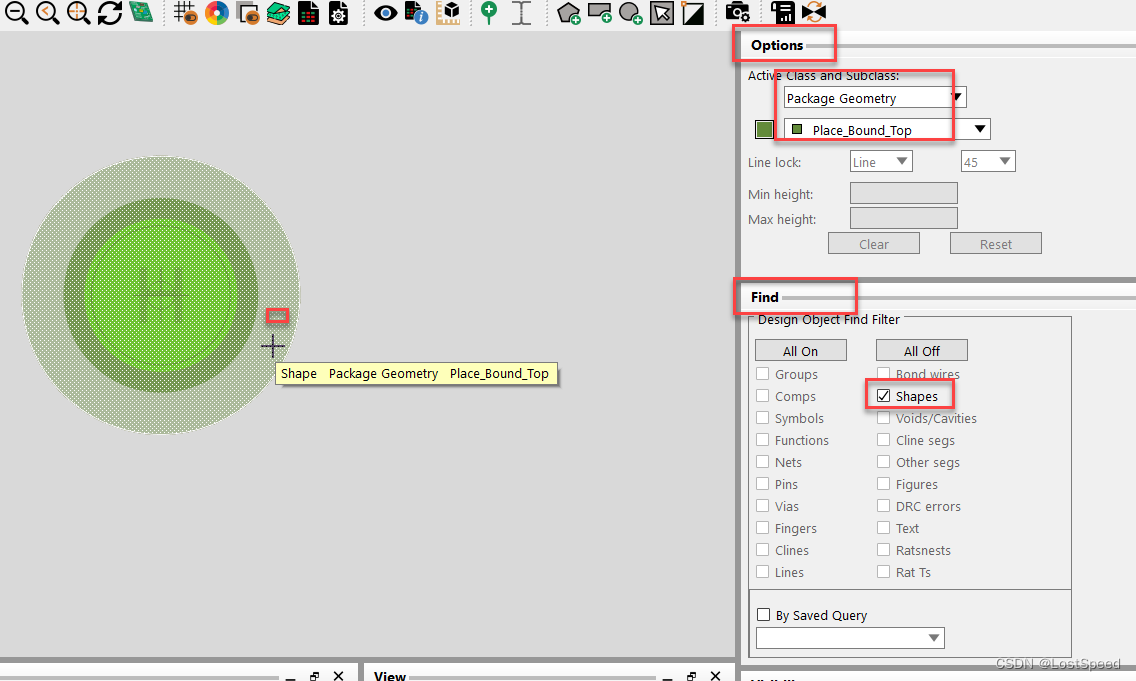The image size is (1136, 681).
Task: Click the grid toggle icon
Action: pos(185,13)
